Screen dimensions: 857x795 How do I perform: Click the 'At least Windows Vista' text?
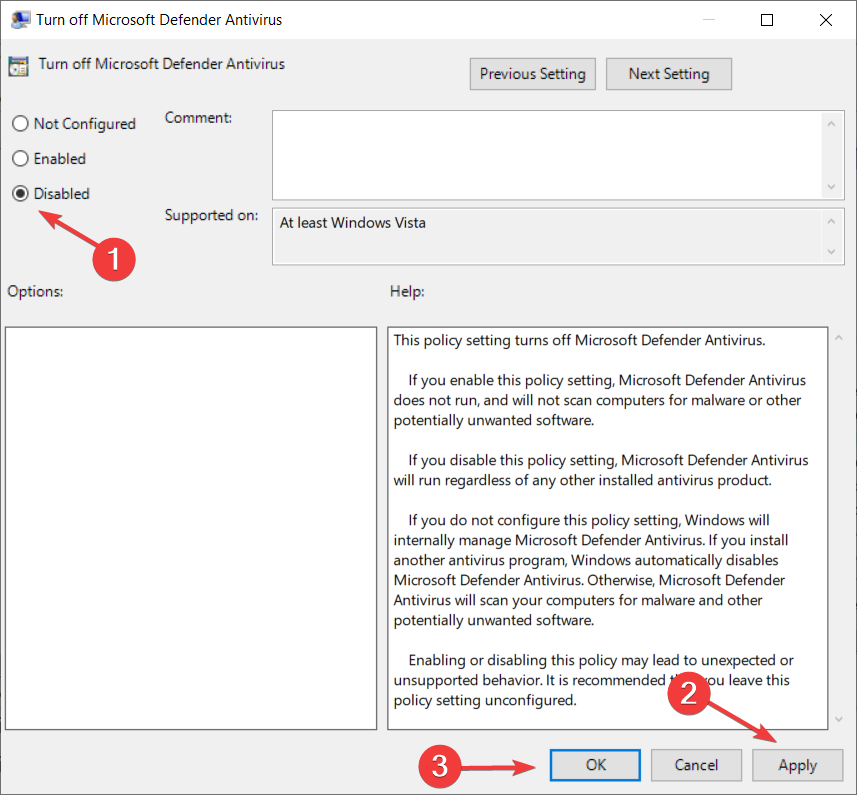click(353, 223)
